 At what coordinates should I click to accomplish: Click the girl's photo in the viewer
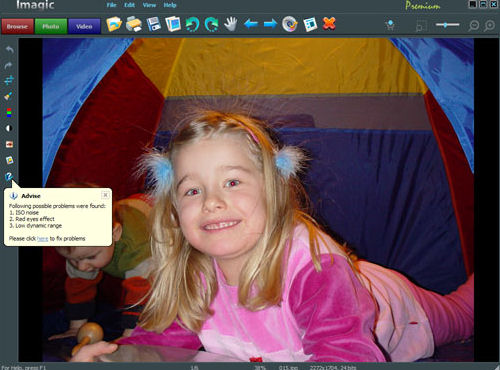tap(258, 200)
